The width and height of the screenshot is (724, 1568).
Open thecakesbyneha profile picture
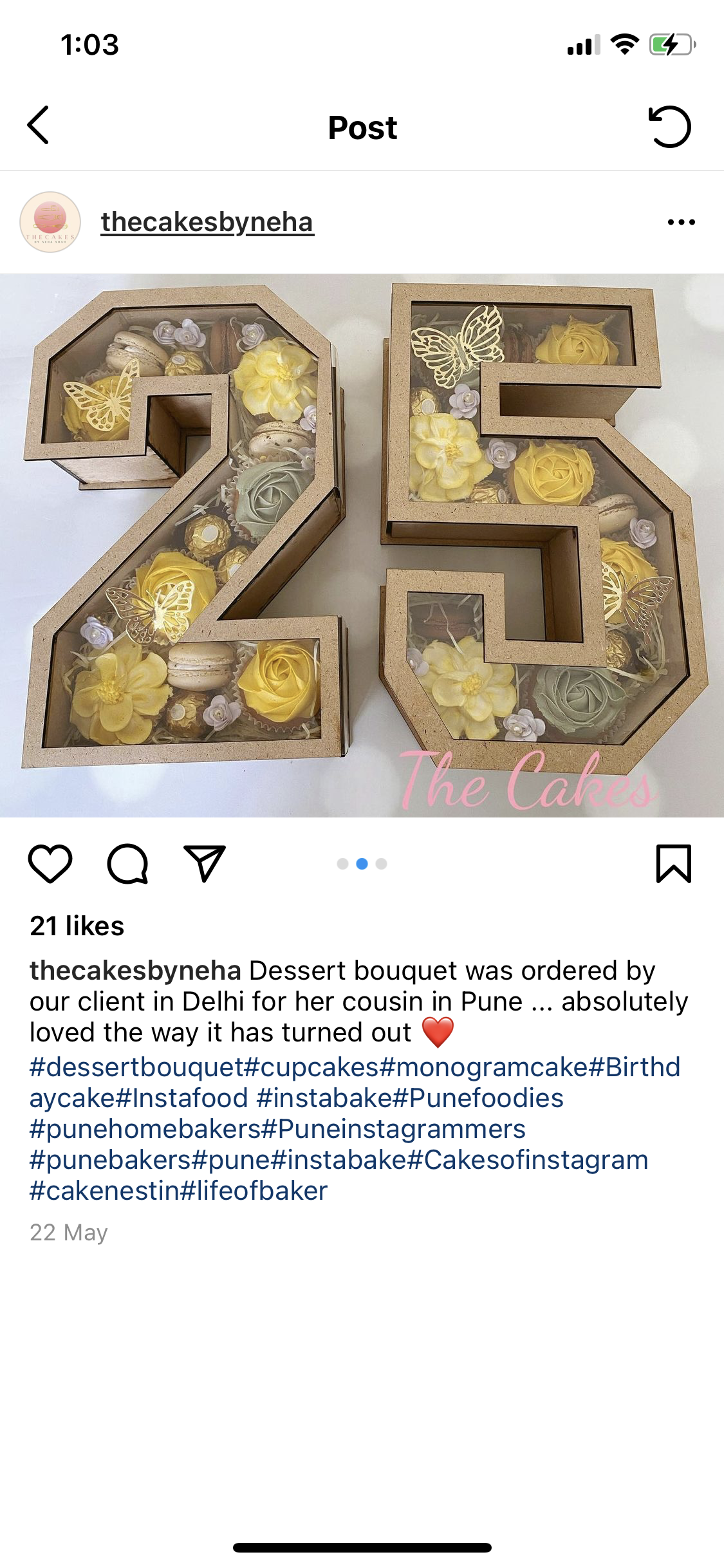[x=50, y=222]
